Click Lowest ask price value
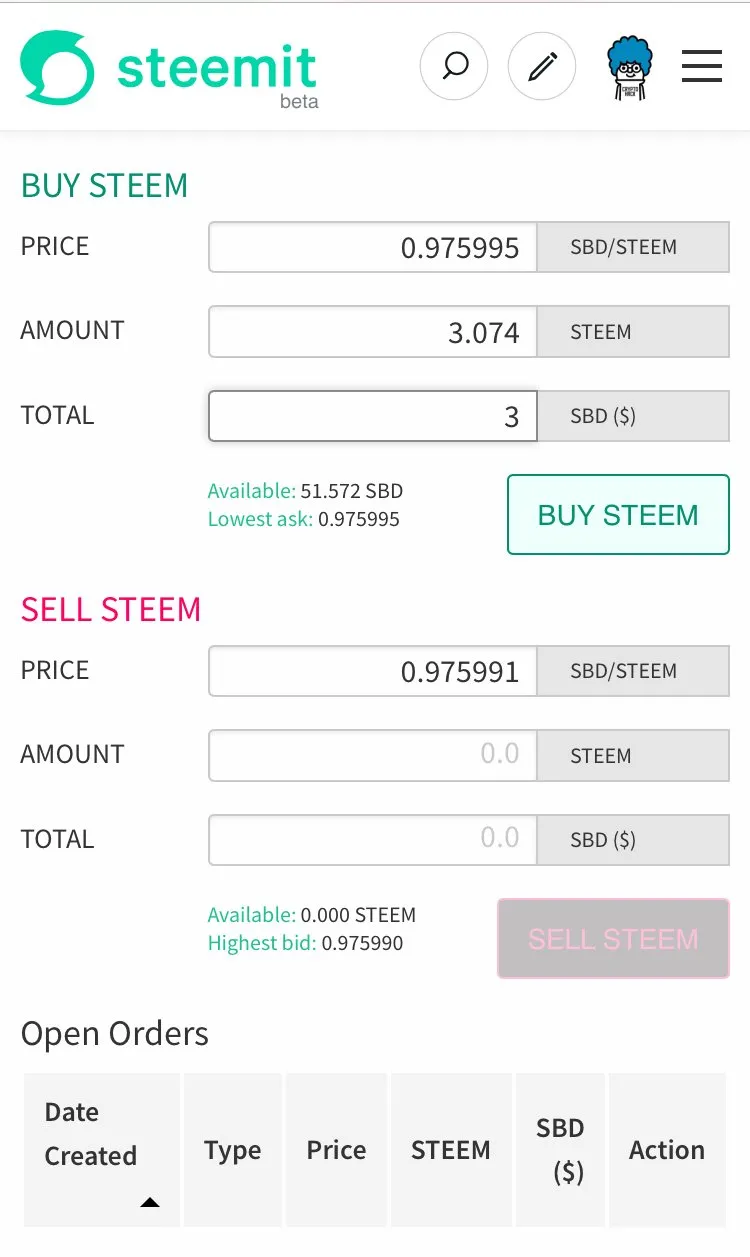Image resolution: width=750 pixels, height=1257 pixels. point(358,519)
